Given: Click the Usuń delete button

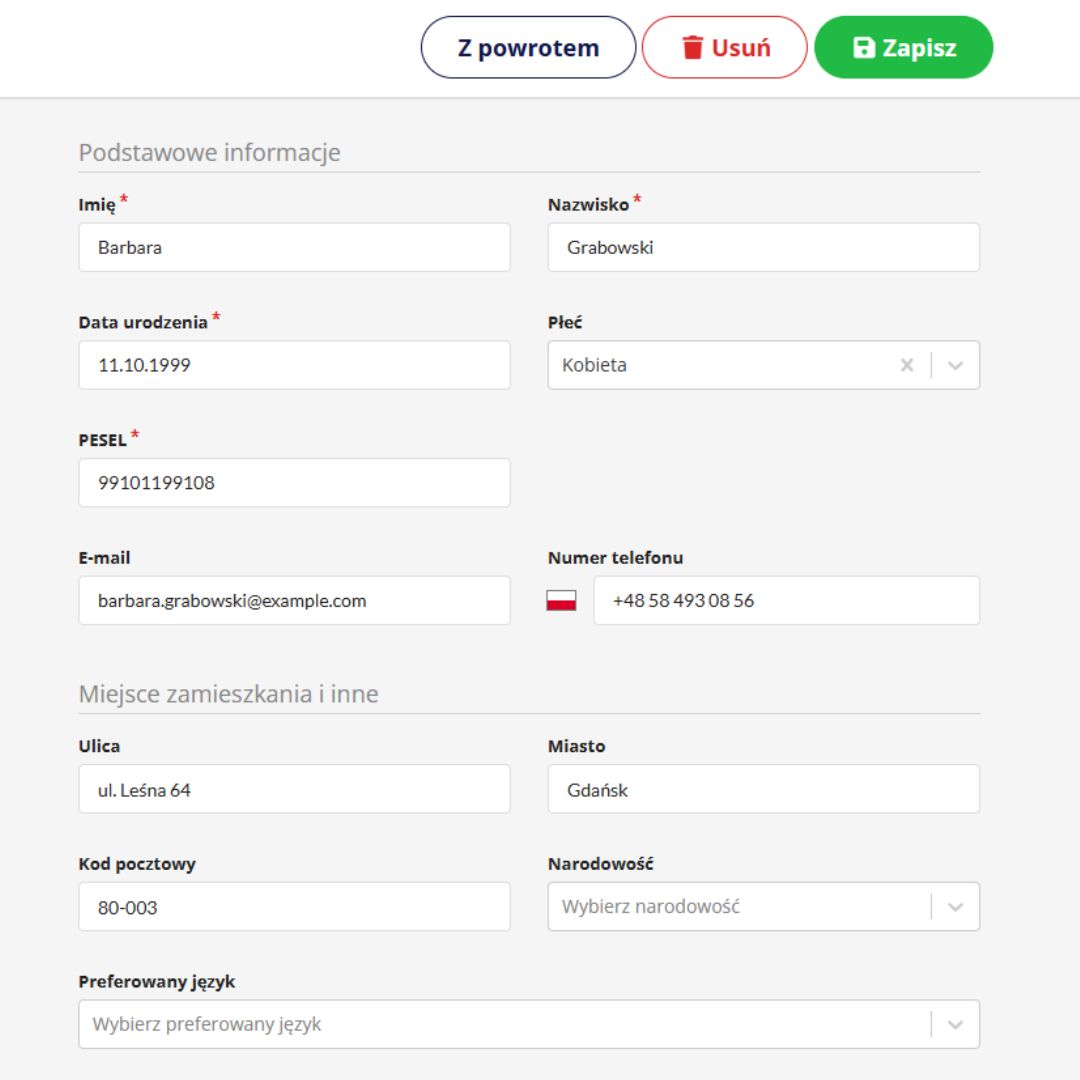Looking at the screenshot, I should click(x=724, y=47).
